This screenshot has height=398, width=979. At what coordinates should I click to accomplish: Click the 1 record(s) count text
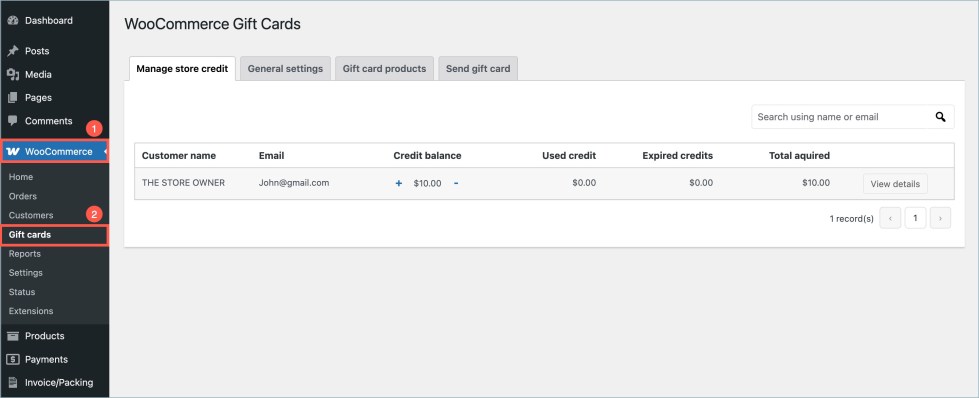(852, 219)
